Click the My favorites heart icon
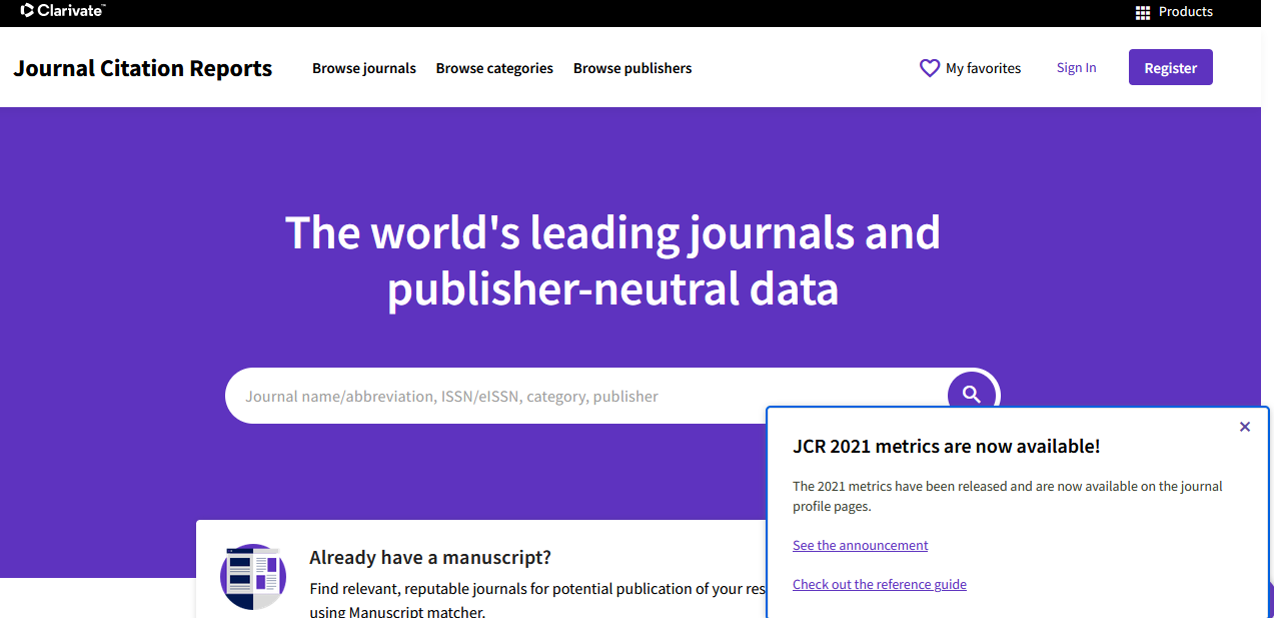This screenshot has height=618, width=1274. coord(929,68)
